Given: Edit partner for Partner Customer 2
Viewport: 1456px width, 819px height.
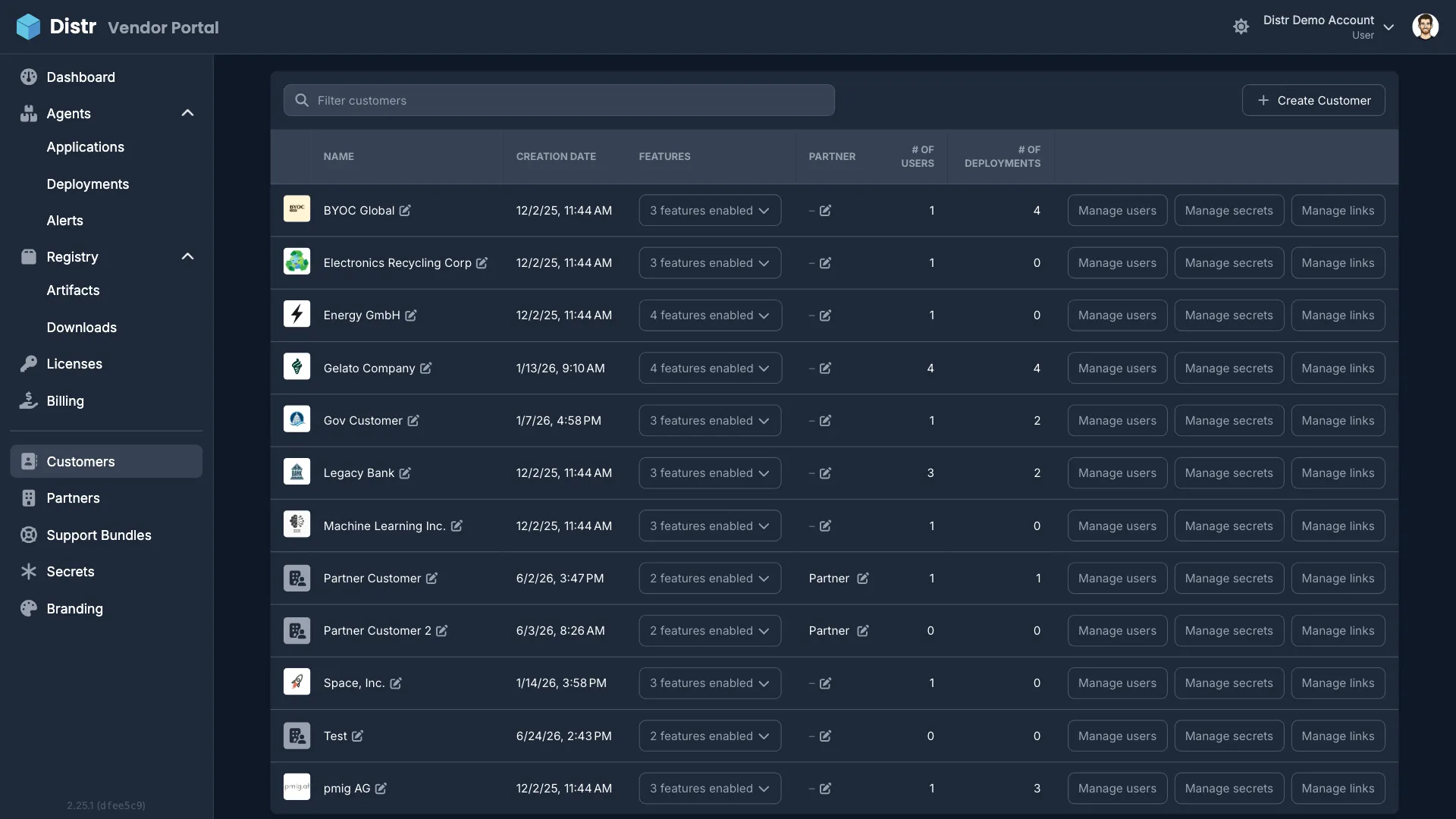Looking at the screenshot, I should (862, 630).
